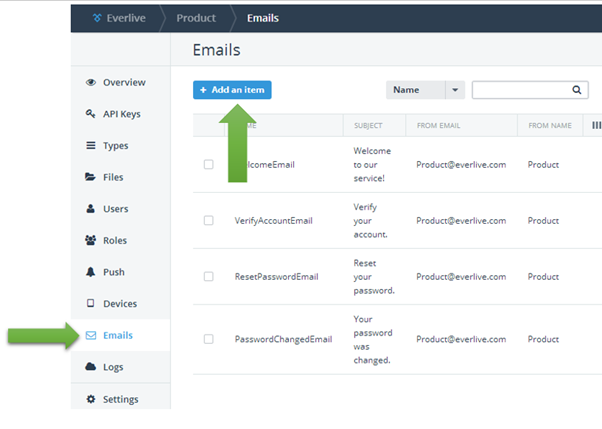Click the Push bell icon

pos(91,272)
